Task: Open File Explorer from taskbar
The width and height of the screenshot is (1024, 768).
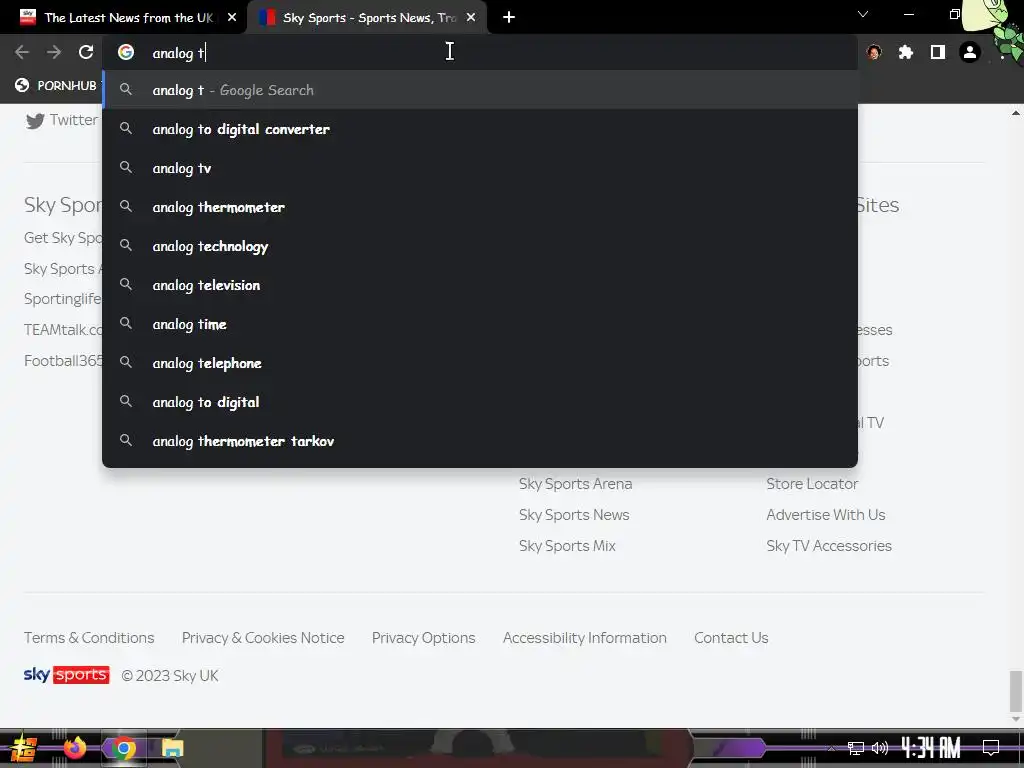Action: coord(172,748)
